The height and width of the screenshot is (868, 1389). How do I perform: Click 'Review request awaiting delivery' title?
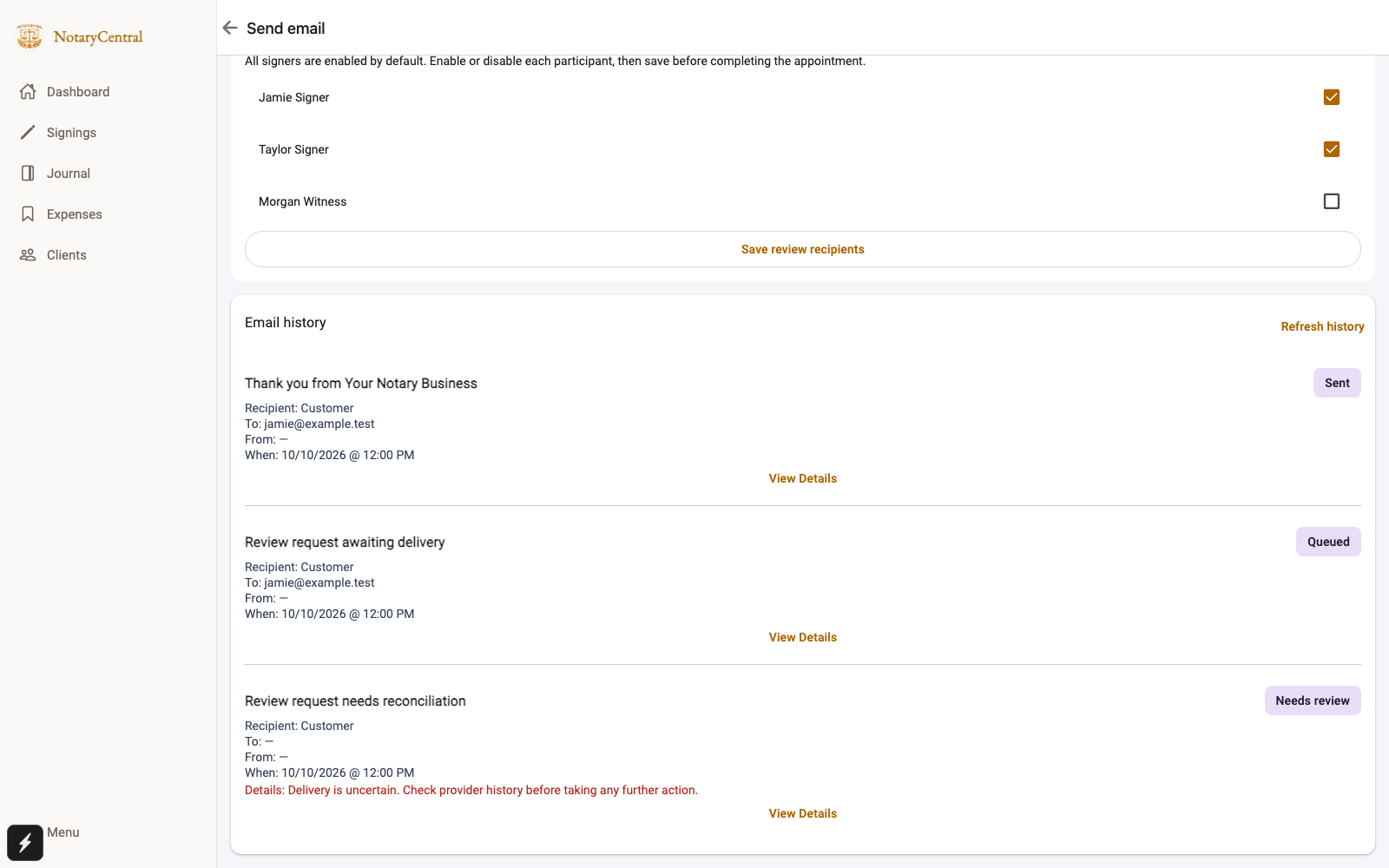[x=345, y=542]
